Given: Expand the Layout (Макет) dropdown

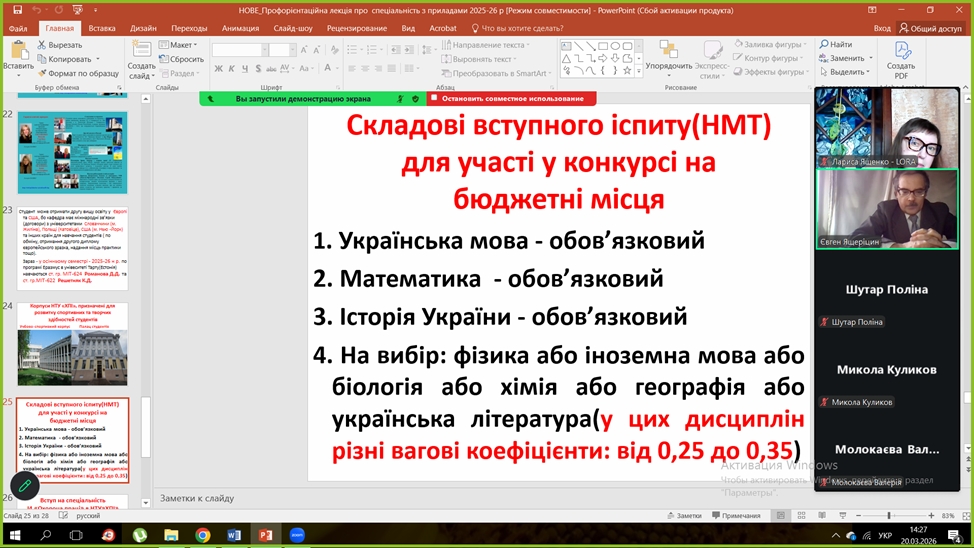Looking at the screenshot, I should pos(181,45).
